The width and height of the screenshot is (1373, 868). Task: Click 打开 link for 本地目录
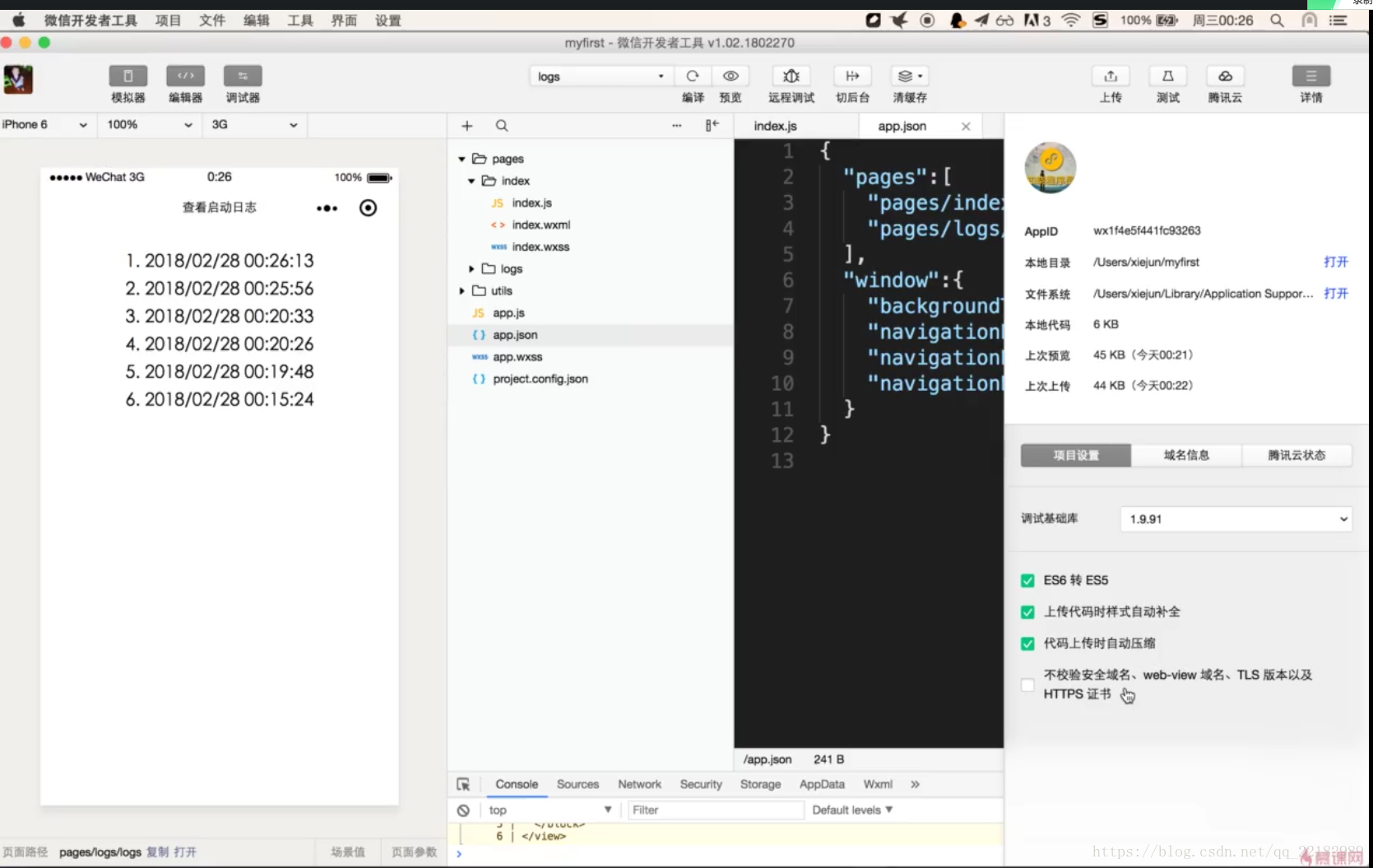click(1335, 262)
